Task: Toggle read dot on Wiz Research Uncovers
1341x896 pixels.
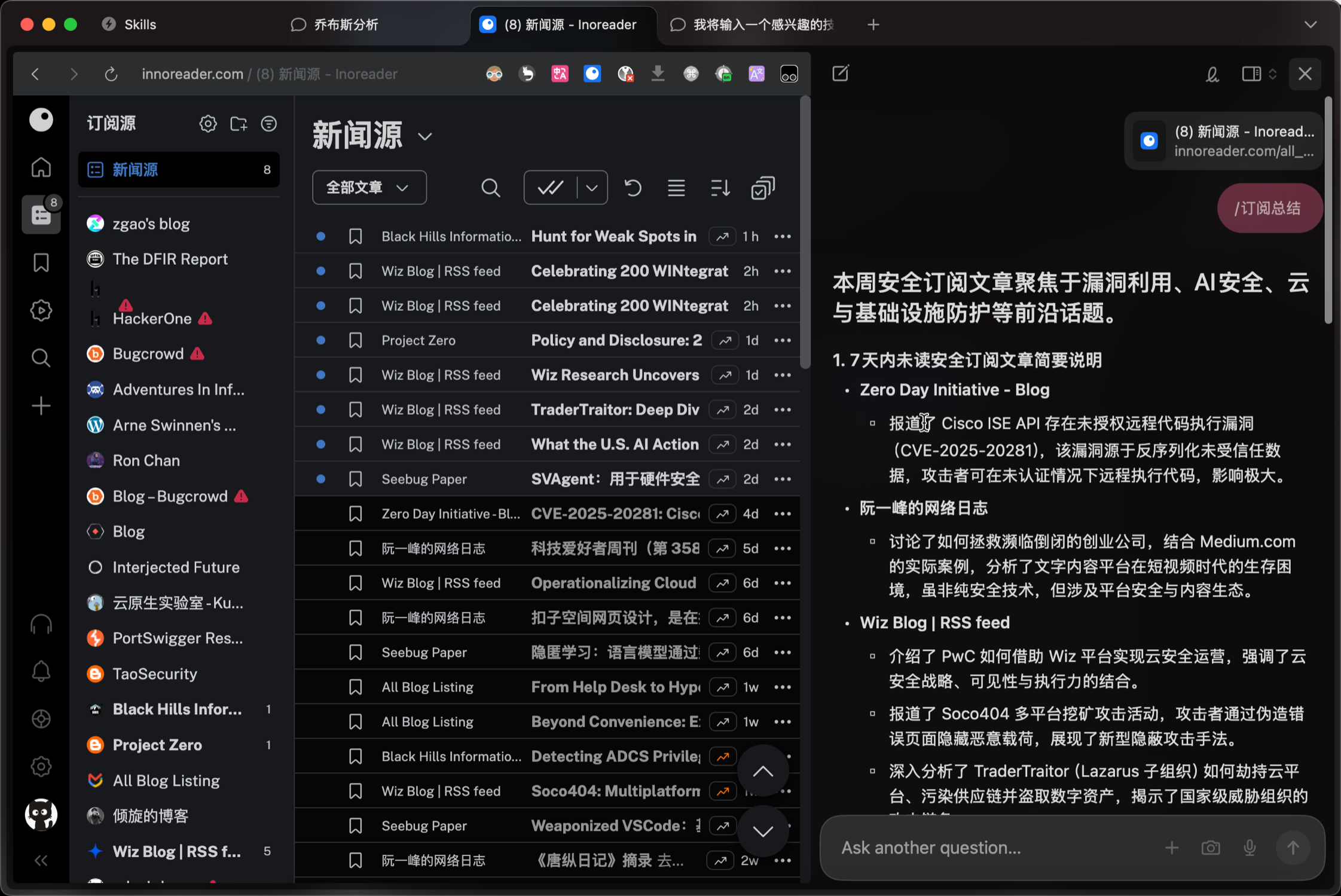Action: pos(321,375)
